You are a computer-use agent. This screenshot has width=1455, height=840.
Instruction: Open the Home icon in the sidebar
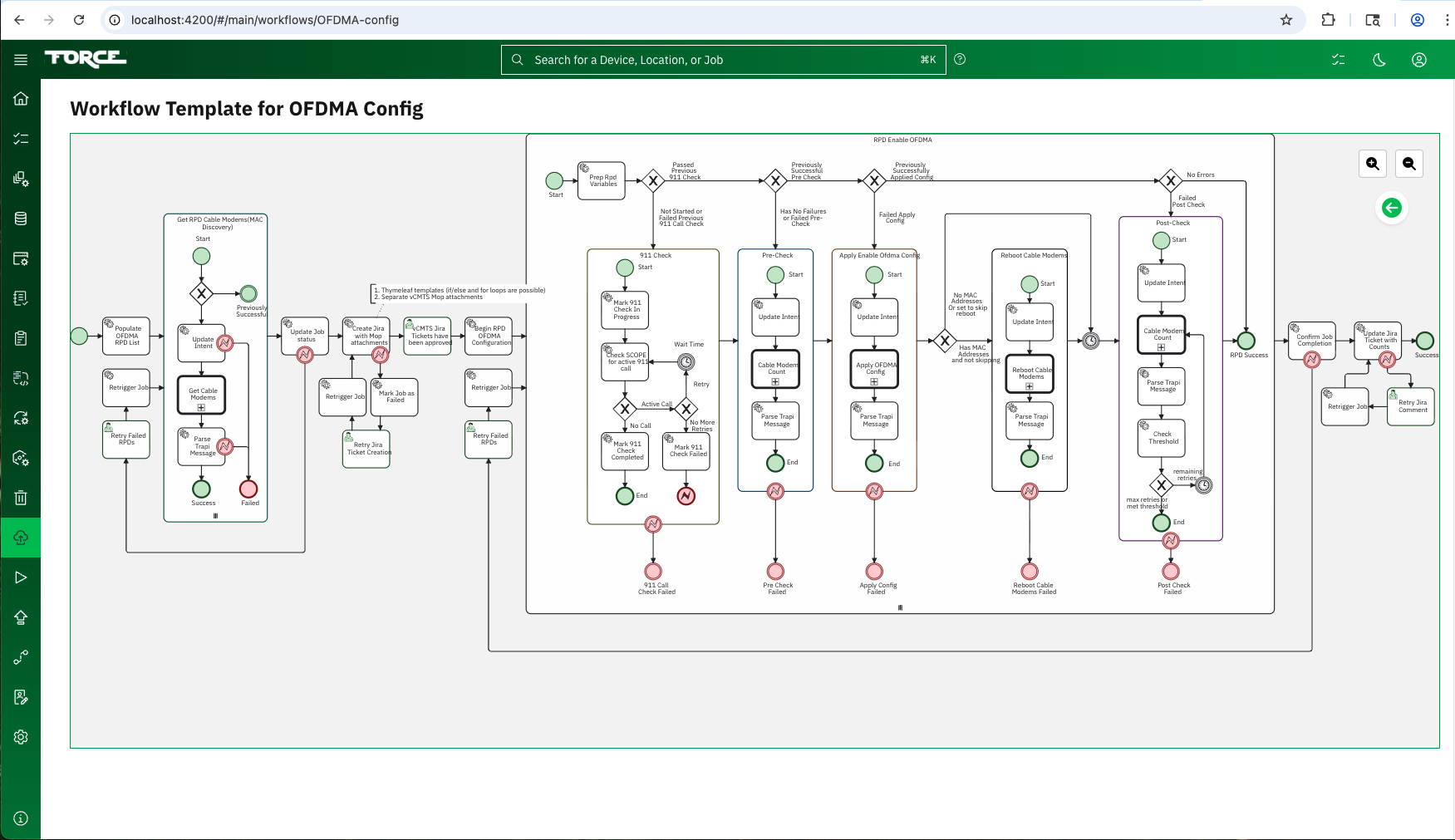tap(21, 98)
